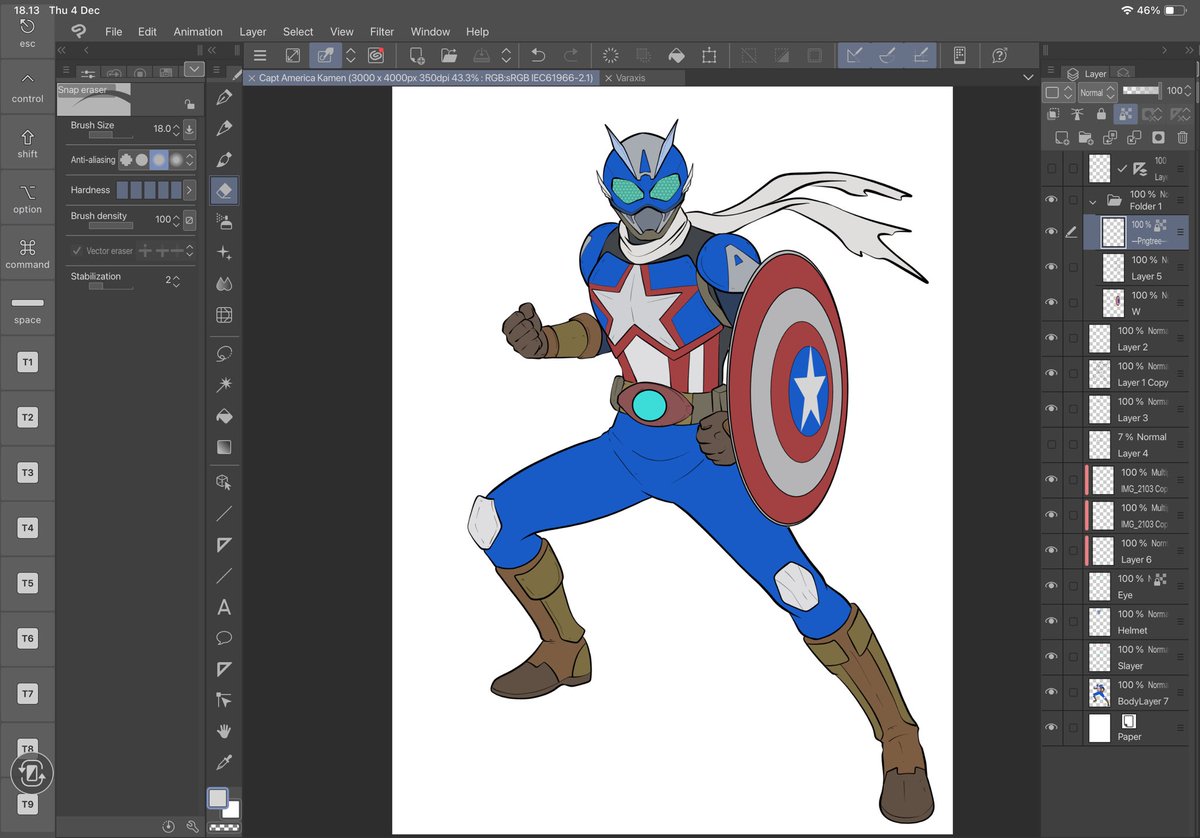This screenshot has width=1200, height=838.
Task: Select the Brush tool in tool palette
Action: (224, 159)
